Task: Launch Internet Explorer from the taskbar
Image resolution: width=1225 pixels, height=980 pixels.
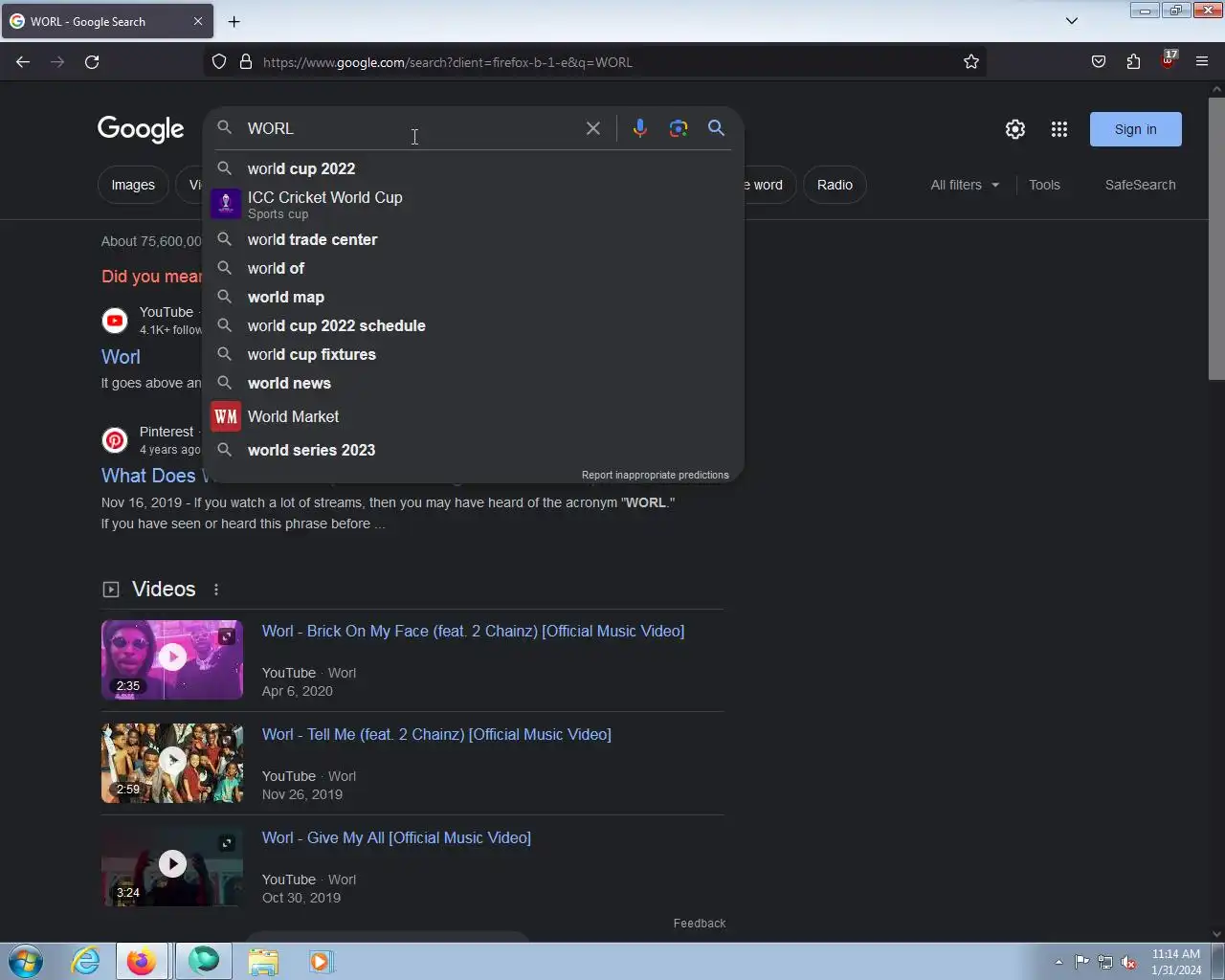Action: click(86, 961)
